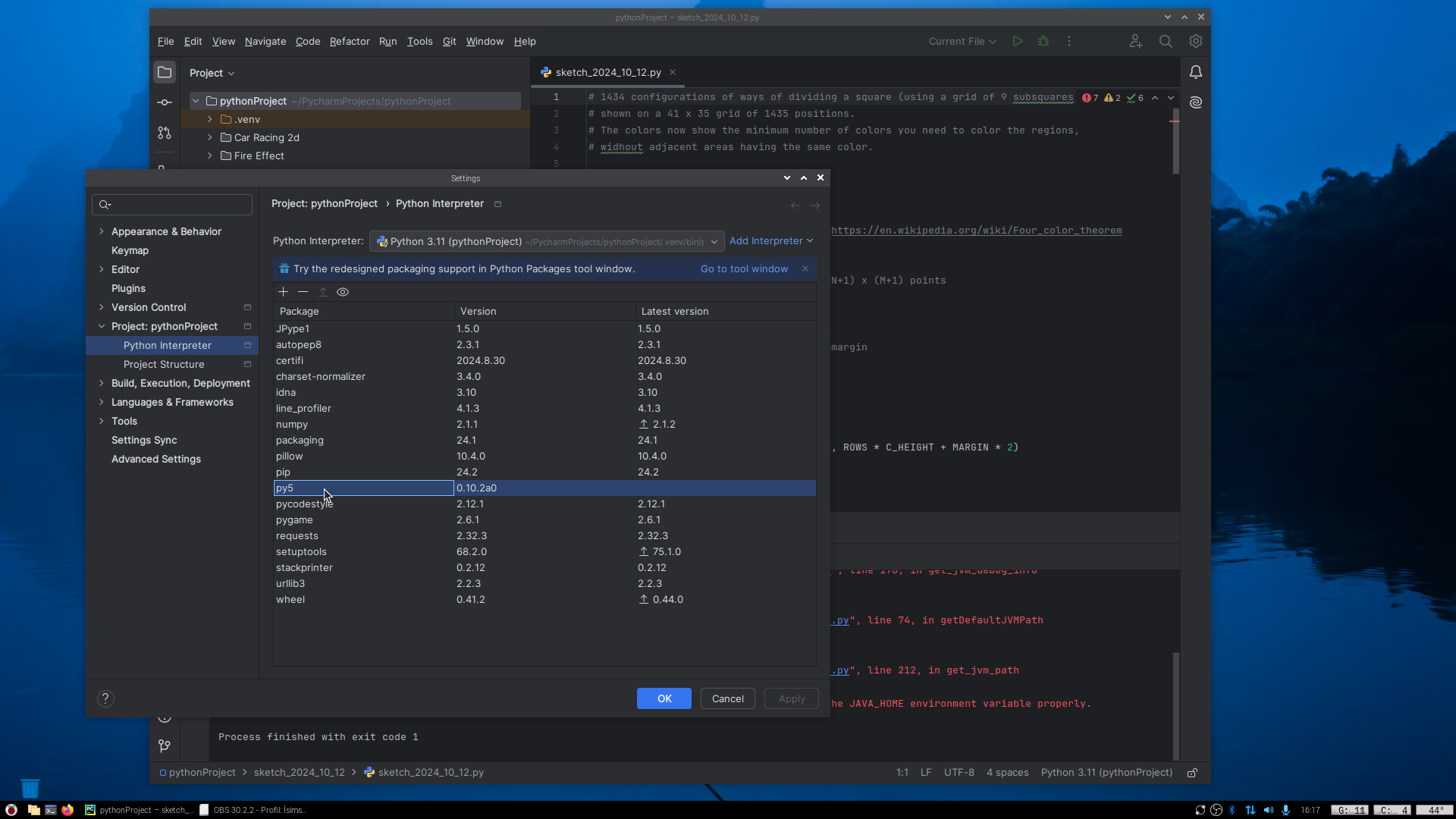This screenshot has width=1456, height=819.
Task: Open the Refactor menu
Action: (x=350, y=42)
